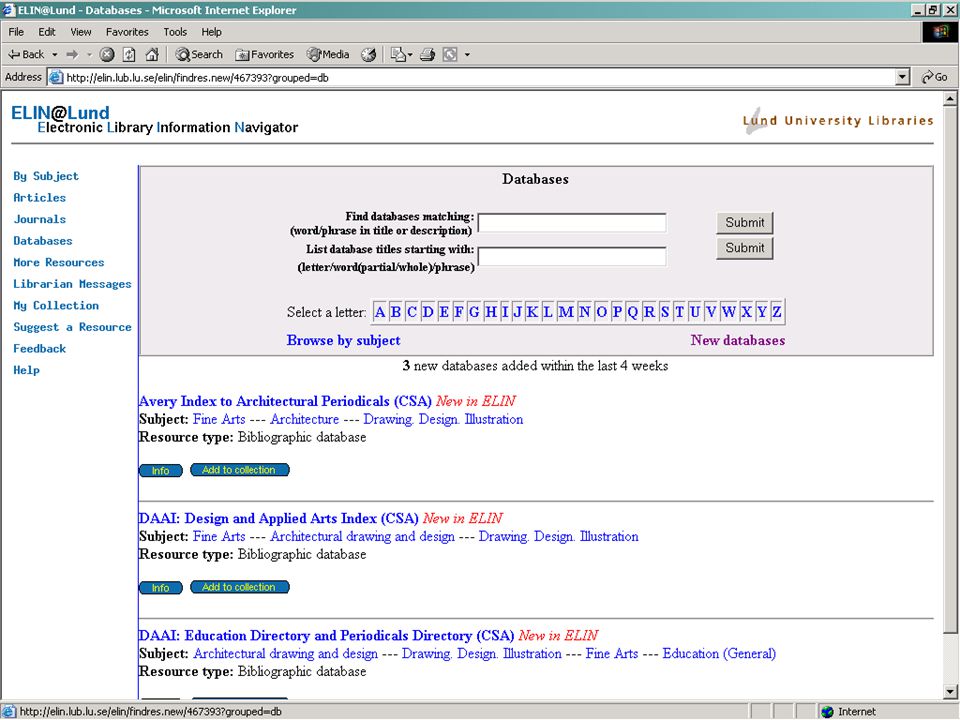The image size is (960, 720).
Task: Click Submit next to Find databases matching
Action: coord(744,223)
